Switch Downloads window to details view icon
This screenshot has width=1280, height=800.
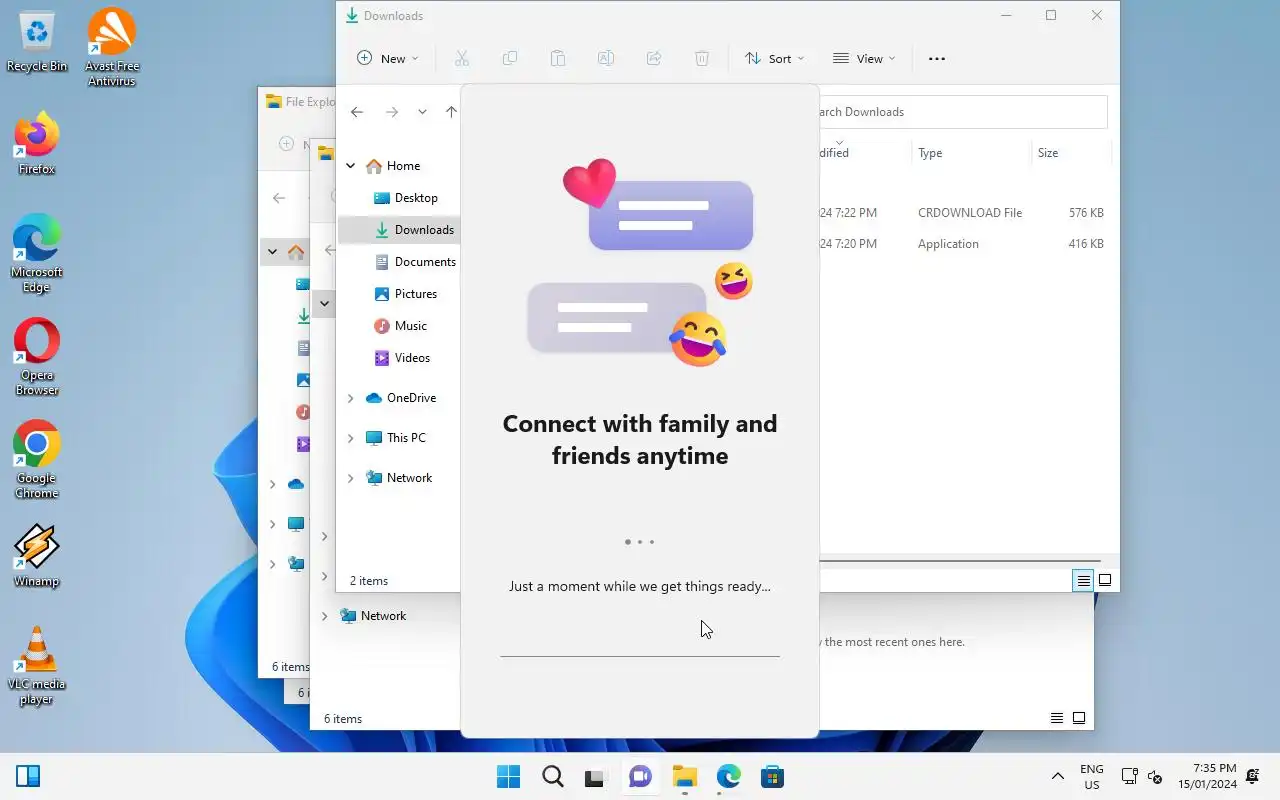[1083, 580]
